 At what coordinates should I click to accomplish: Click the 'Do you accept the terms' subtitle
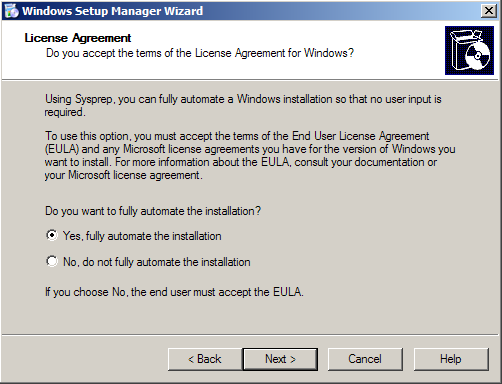pyautogui.click(x=200, y=53)
